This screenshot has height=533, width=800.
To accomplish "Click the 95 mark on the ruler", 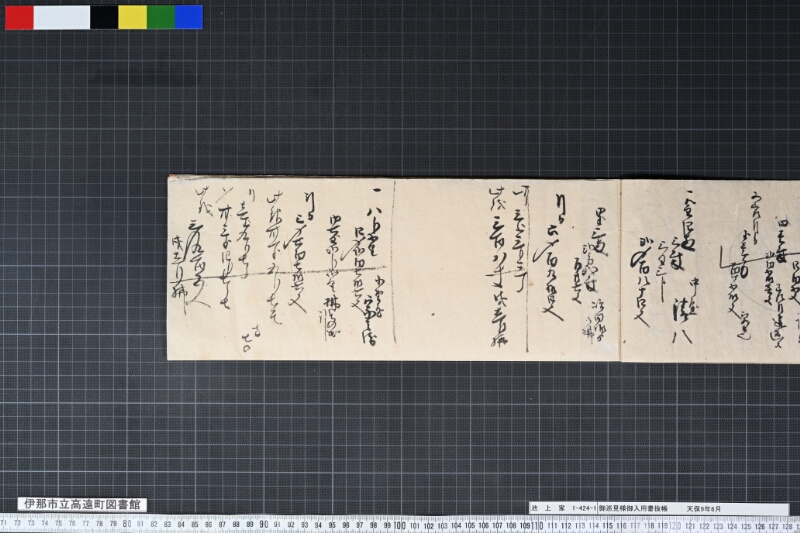I will pyautogui.click(x=332, y=525).
